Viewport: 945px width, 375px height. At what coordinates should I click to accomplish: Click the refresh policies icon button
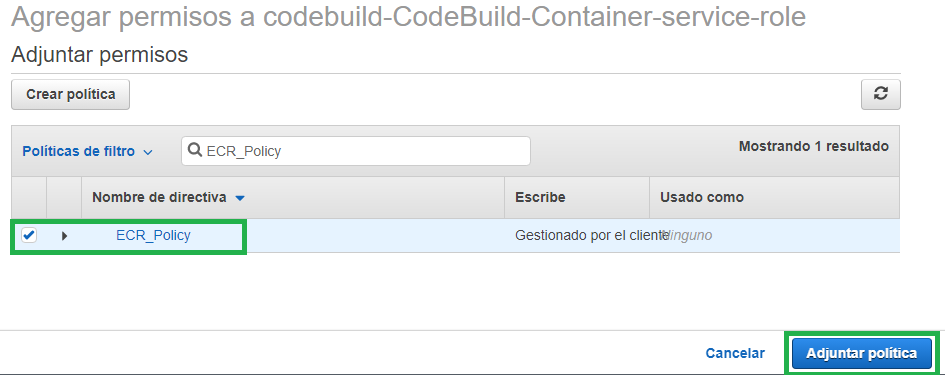(881, 95)
